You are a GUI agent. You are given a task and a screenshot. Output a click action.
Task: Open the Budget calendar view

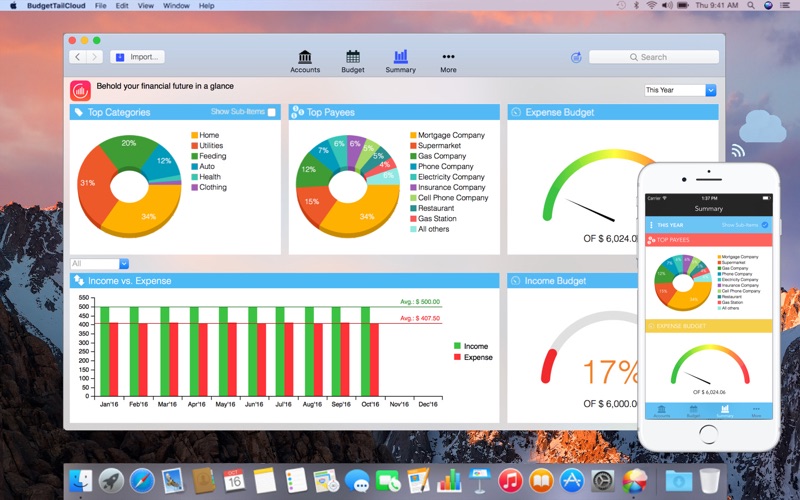353,62
